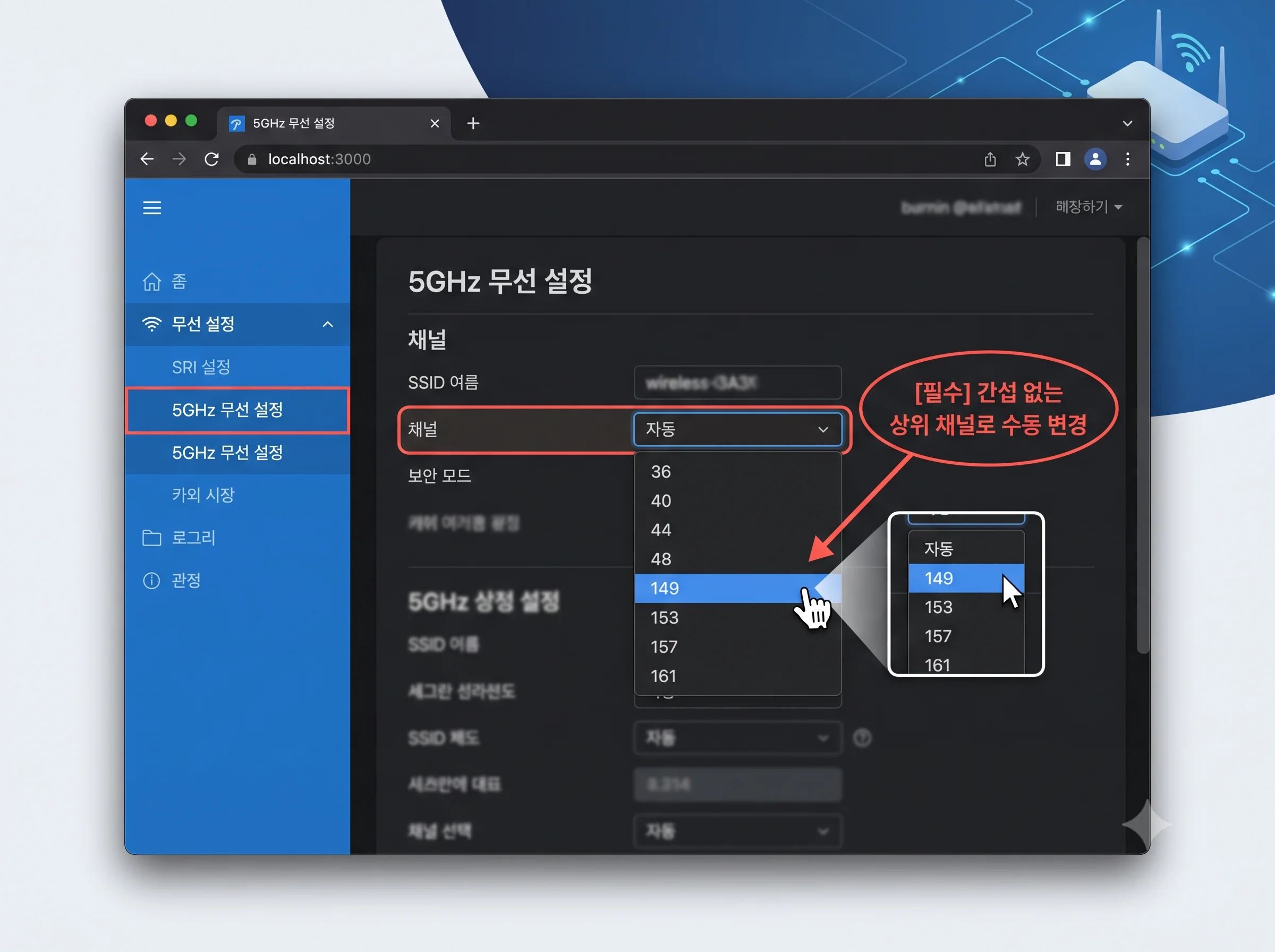
Task: Select SRI 설정 in the sidebar
Action: point(237,367)
